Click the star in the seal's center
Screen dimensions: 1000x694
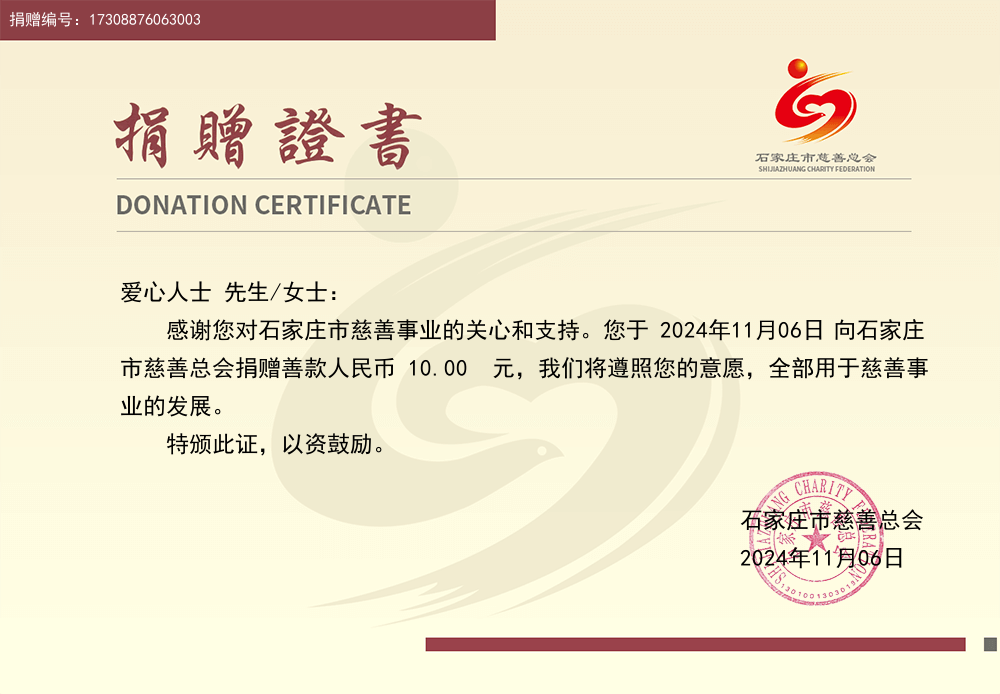[809, 541]
